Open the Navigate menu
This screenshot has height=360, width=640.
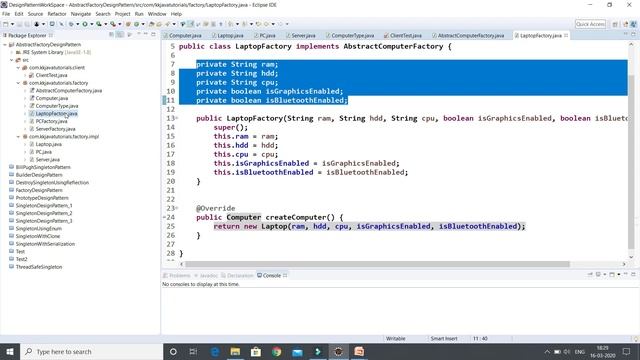pos(81,14)
